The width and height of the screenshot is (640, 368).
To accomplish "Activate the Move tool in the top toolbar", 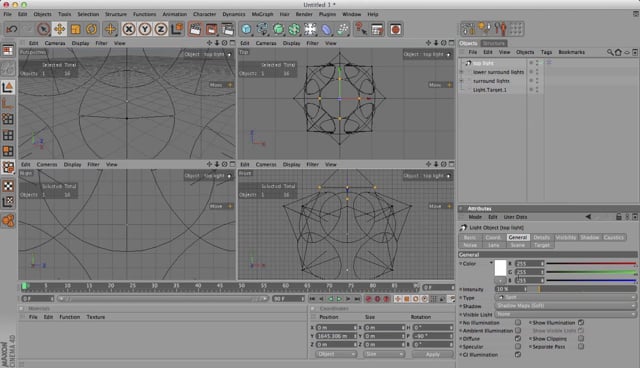I will pyautogui.click(x=60, y=29).
